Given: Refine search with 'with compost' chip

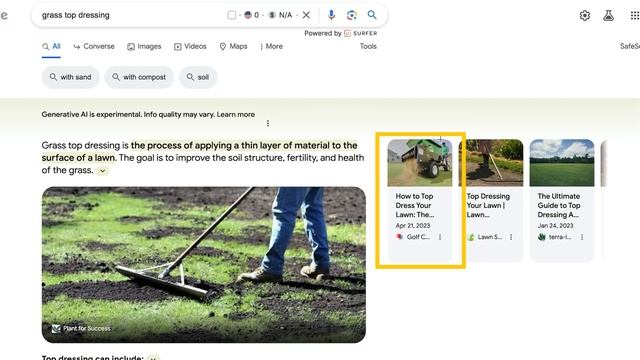Looking at the screenshot, I should pos(139,77).
